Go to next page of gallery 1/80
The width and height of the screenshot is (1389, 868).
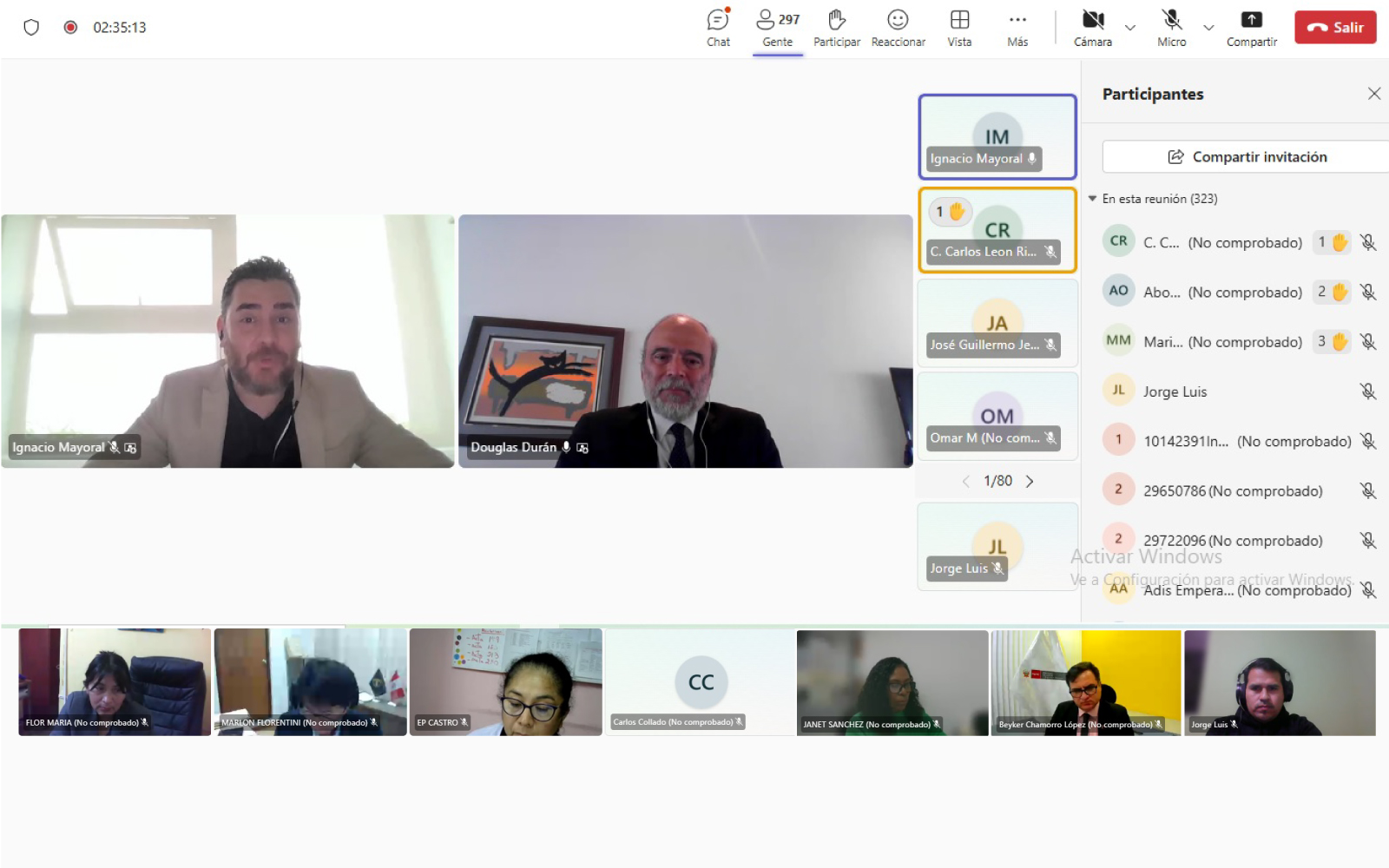coord(1030,481)
